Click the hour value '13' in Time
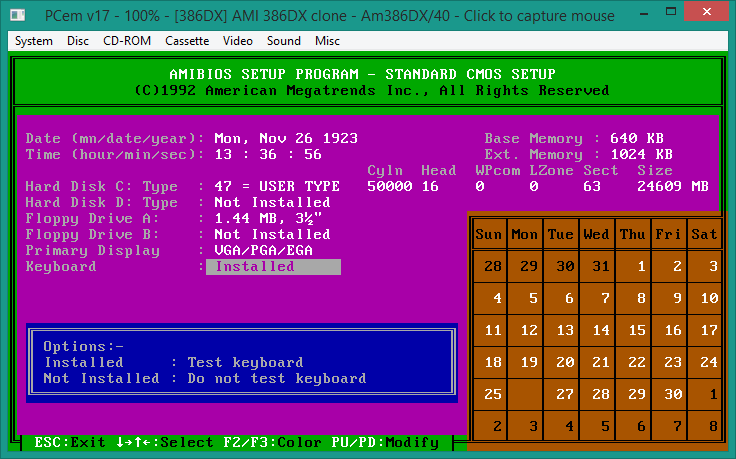 click(x=223, y=154)
